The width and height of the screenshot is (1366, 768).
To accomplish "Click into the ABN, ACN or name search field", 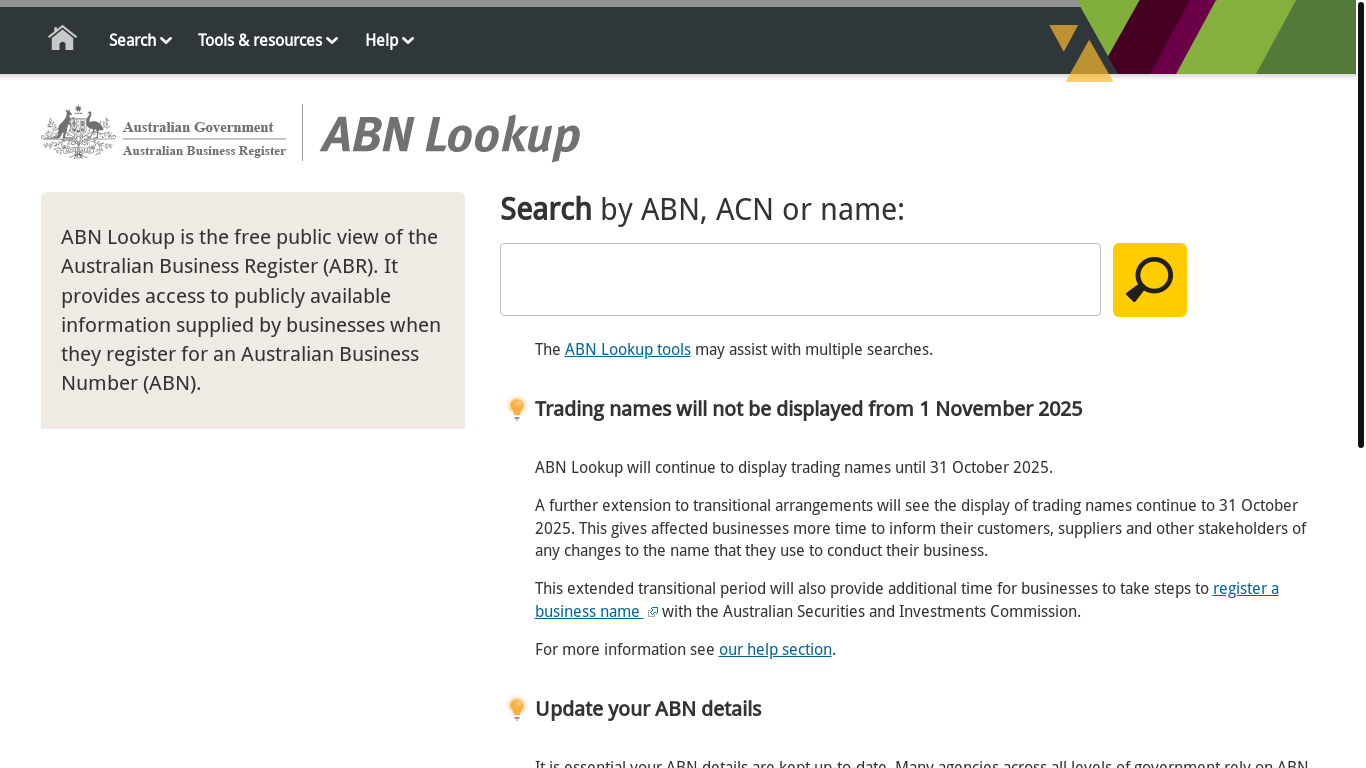I will pos(800,280).
